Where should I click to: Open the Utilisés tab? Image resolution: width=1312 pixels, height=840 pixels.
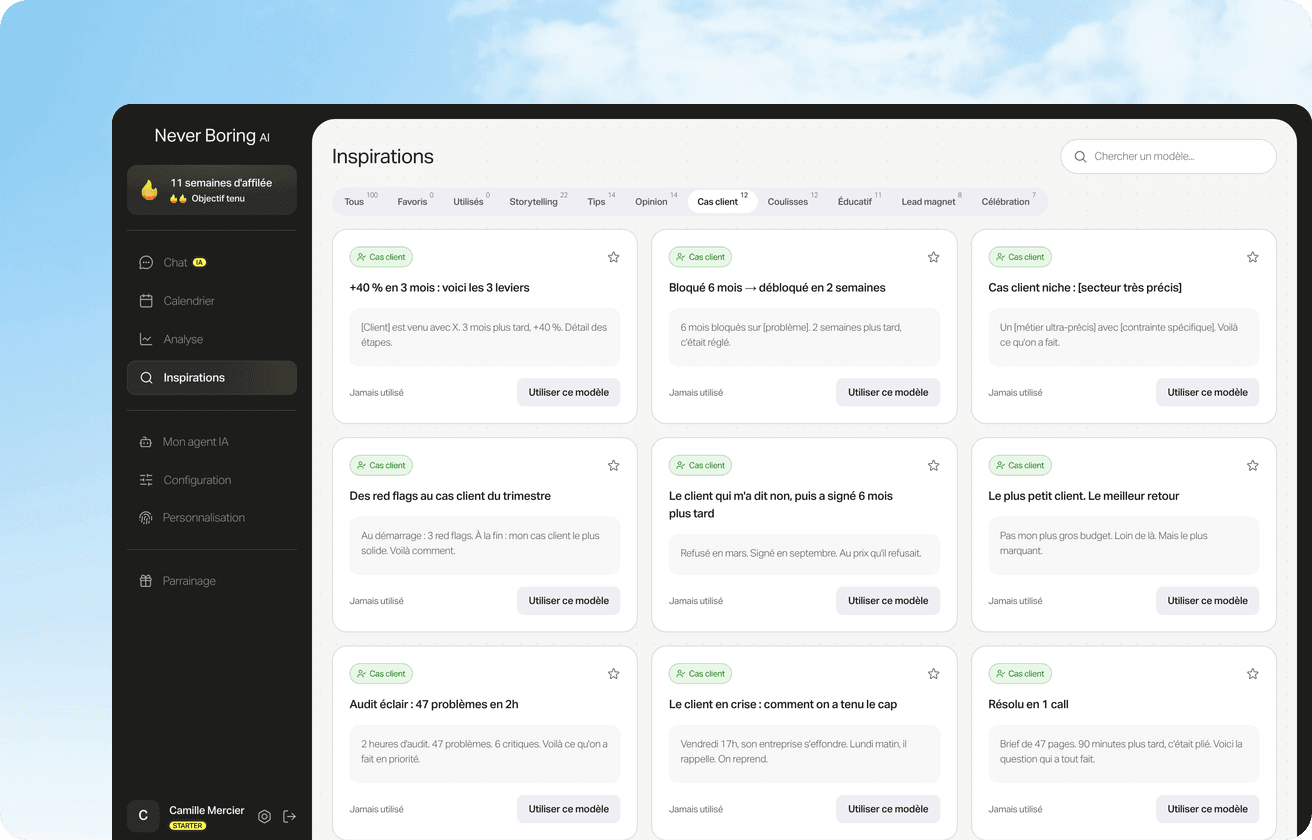pyautogui.click(x=470, y=201)
